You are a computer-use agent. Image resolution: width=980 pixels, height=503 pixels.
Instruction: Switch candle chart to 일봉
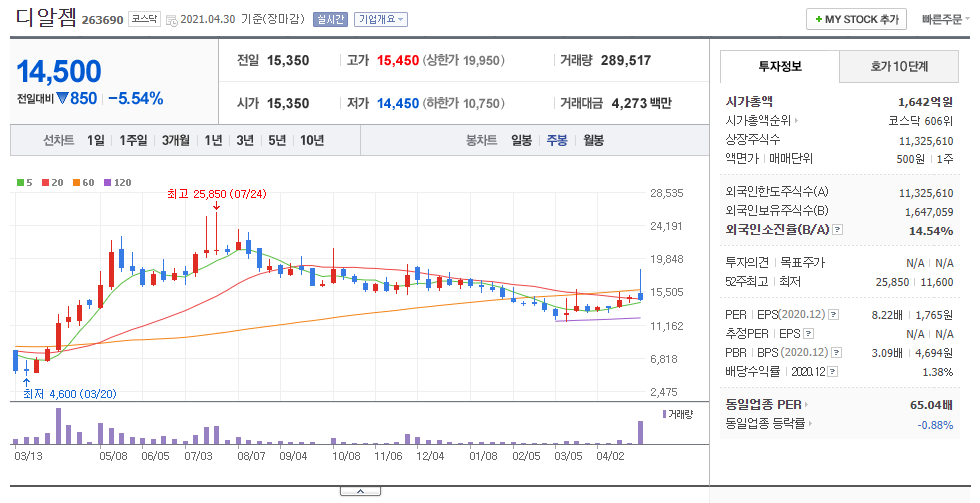(x=521, y=141)
